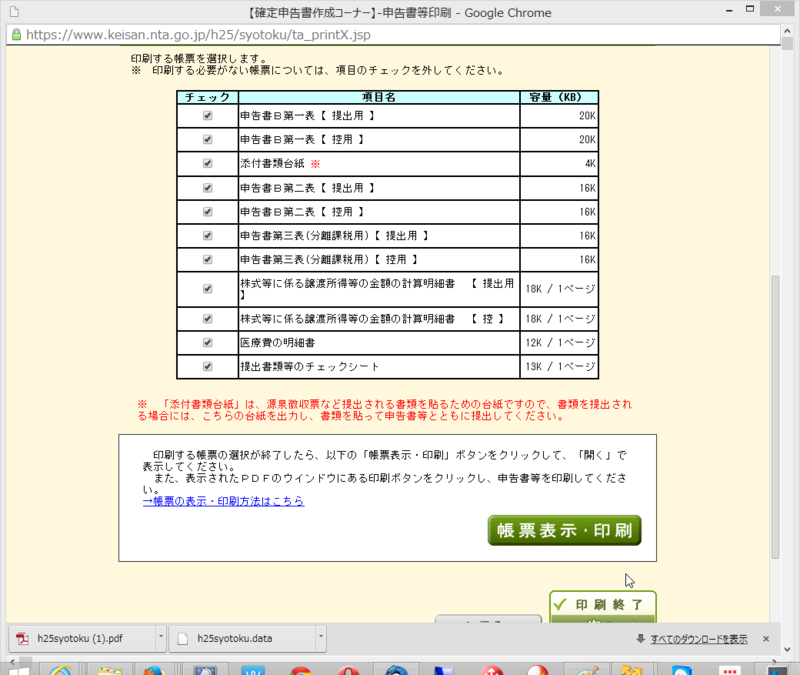Uncheck 申告書B第一表【提出用】 checkbox
The width and height of the screenshot is (800, 675).
coord(207,115)
